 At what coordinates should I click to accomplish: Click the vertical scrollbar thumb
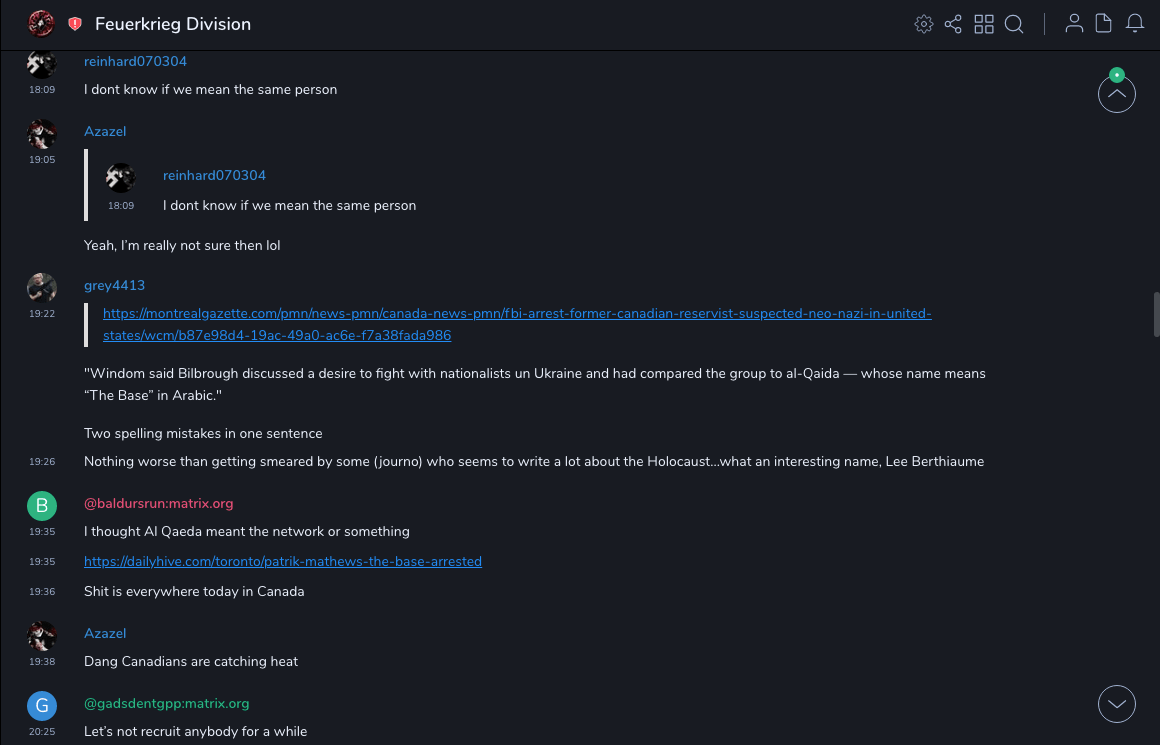click(1156, 315)
